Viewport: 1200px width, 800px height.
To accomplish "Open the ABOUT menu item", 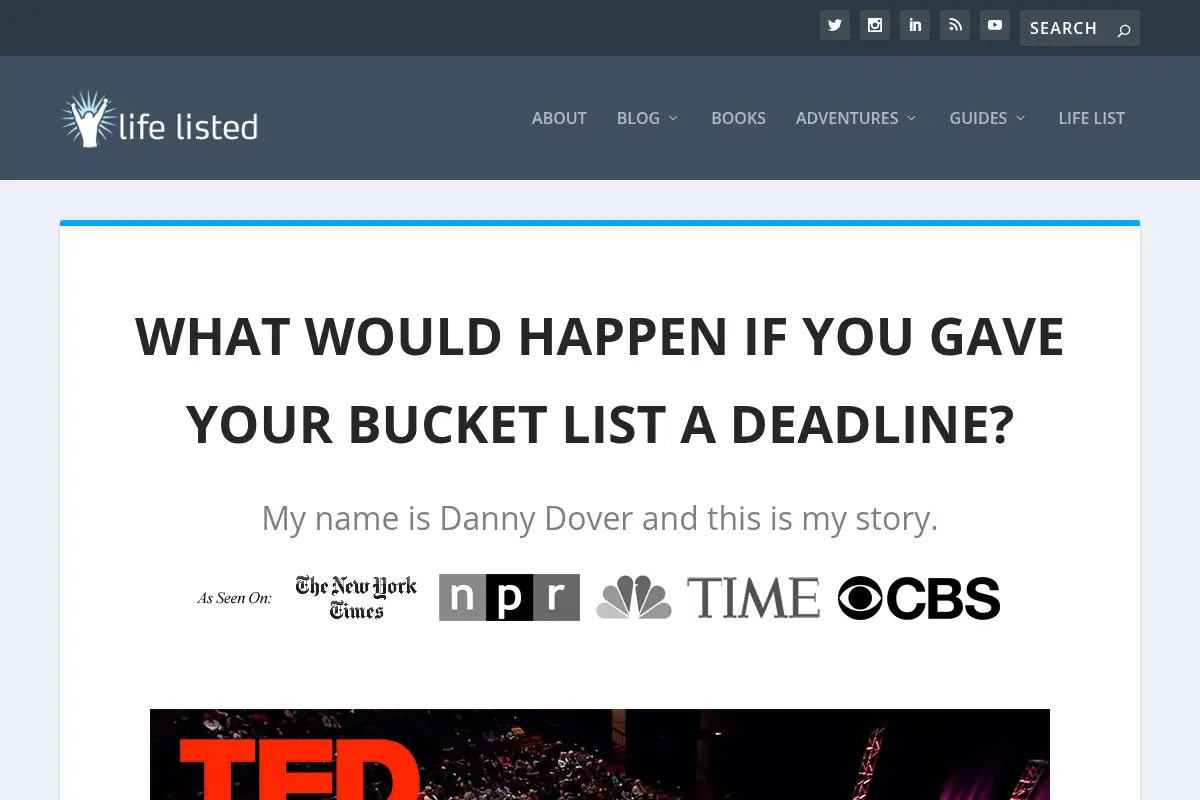I will [559, 118].
